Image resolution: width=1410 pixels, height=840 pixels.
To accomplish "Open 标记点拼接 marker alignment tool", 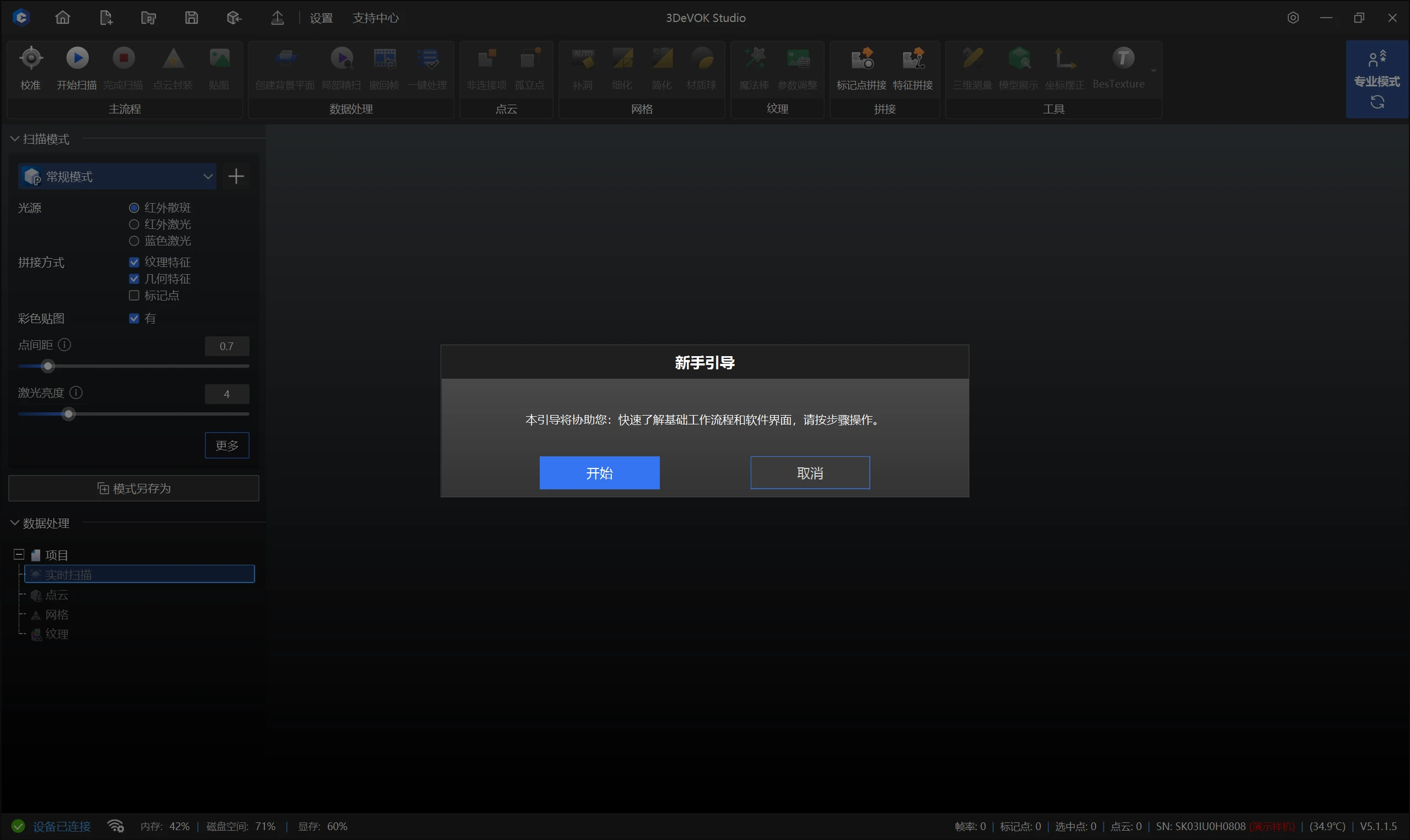I will tap(861, 58).
